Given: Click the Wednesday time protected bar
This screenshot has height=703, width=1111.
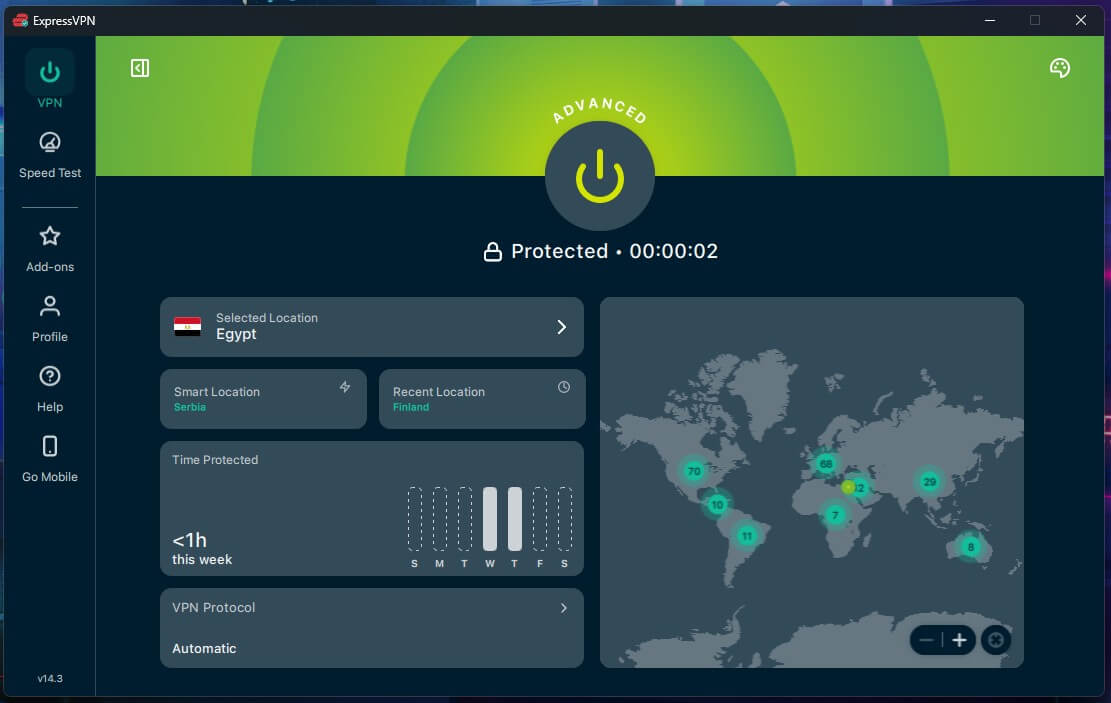Looking at the screenshot, I should (490, 519).
